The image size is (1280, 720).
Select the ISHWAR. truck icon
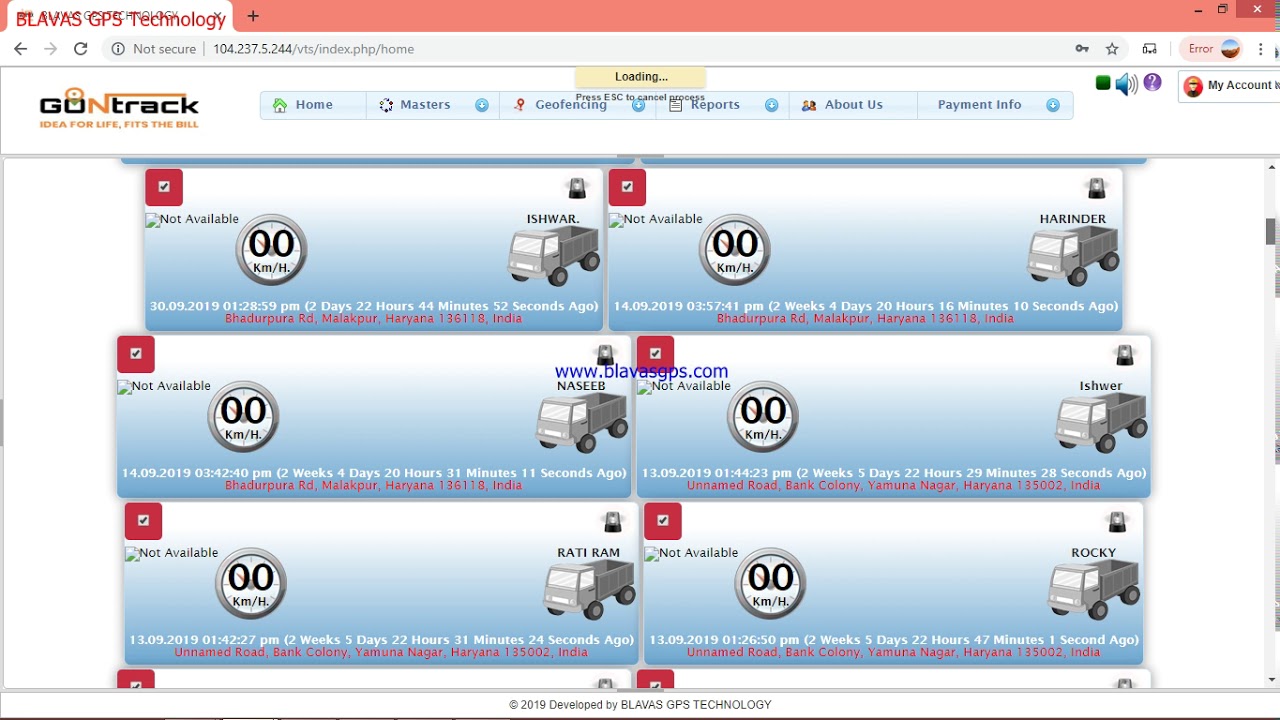click(x=553, y=256)
